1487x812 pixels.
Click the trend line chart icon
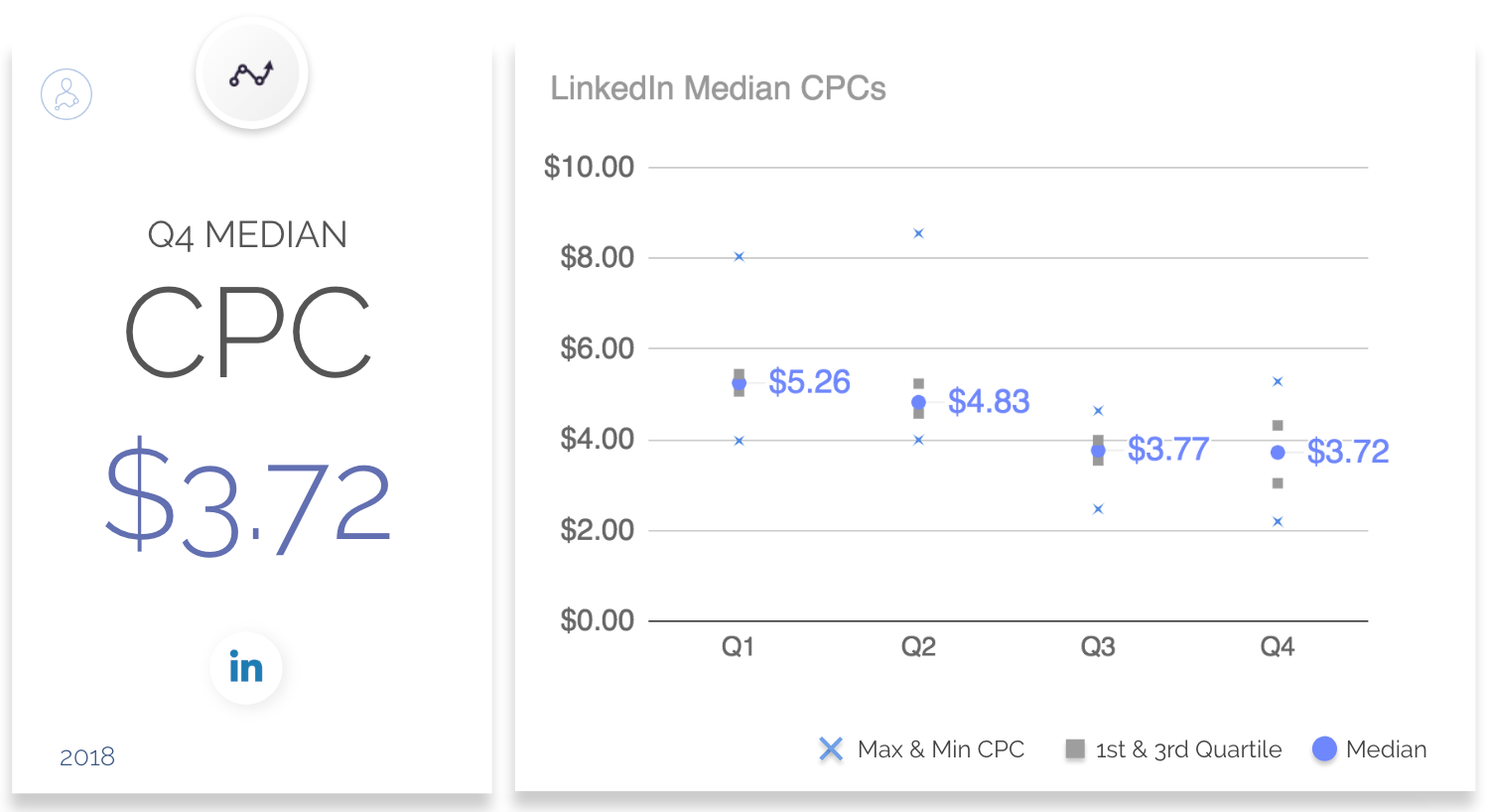pyautogui.click(x=252, y=73)
